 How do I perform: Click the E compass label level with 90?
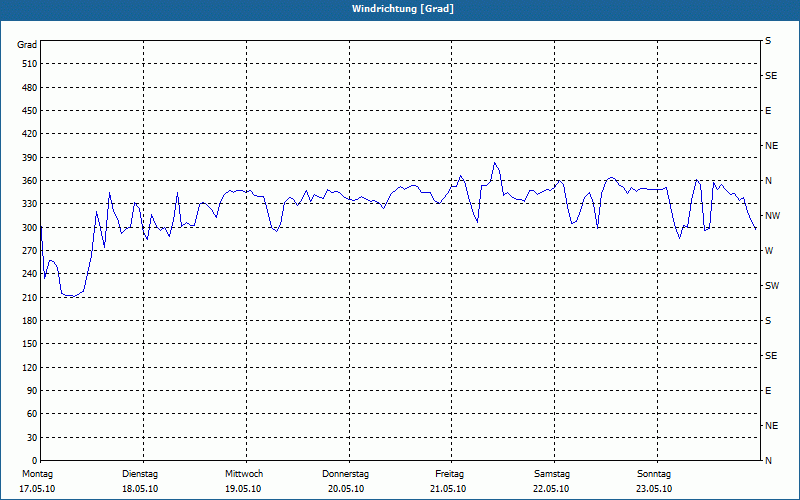point(768,391)
